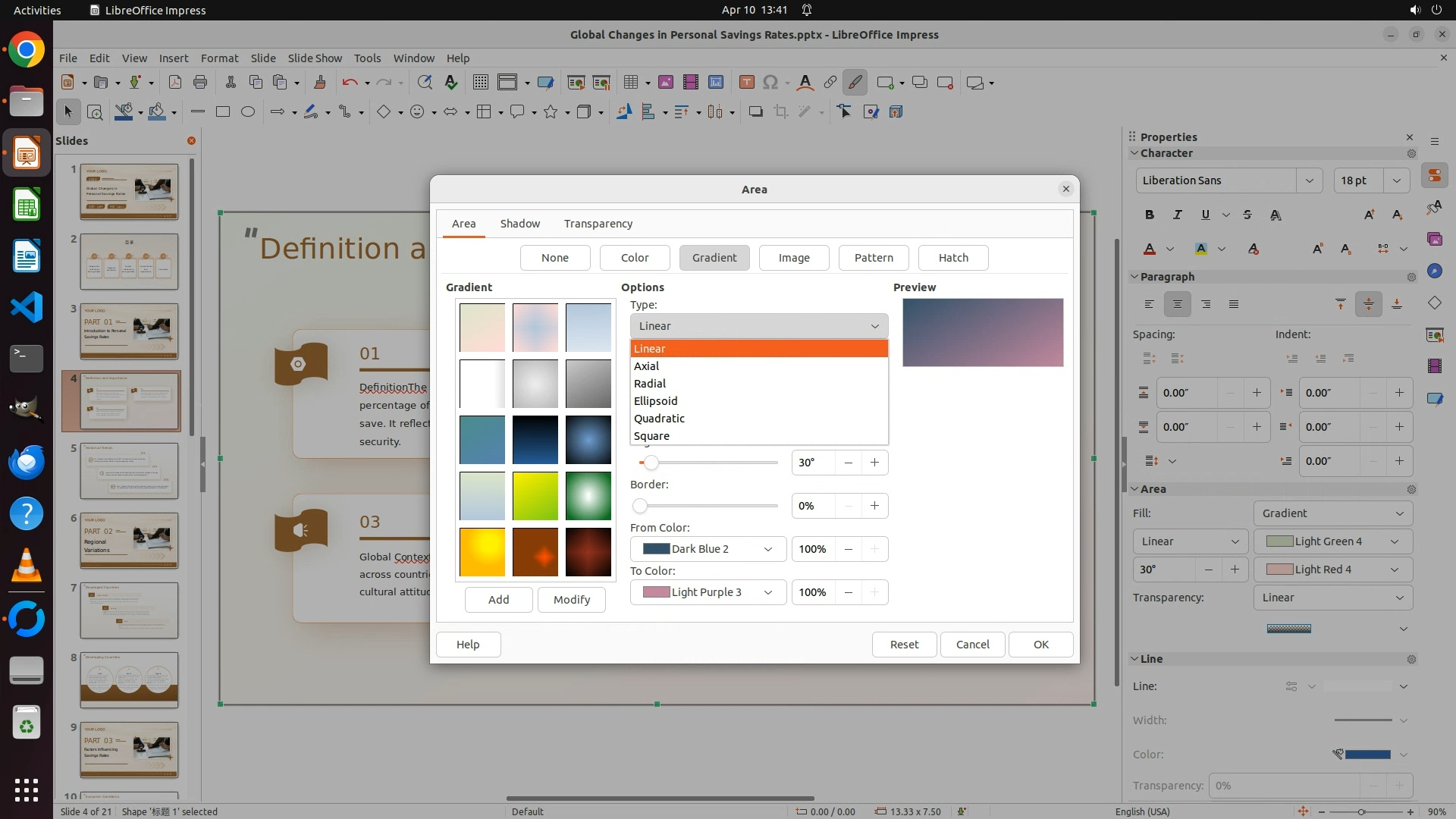Select the yellow-green gradient swatch
Viewport: 1456px width, 819px height.
coord(535,496)
